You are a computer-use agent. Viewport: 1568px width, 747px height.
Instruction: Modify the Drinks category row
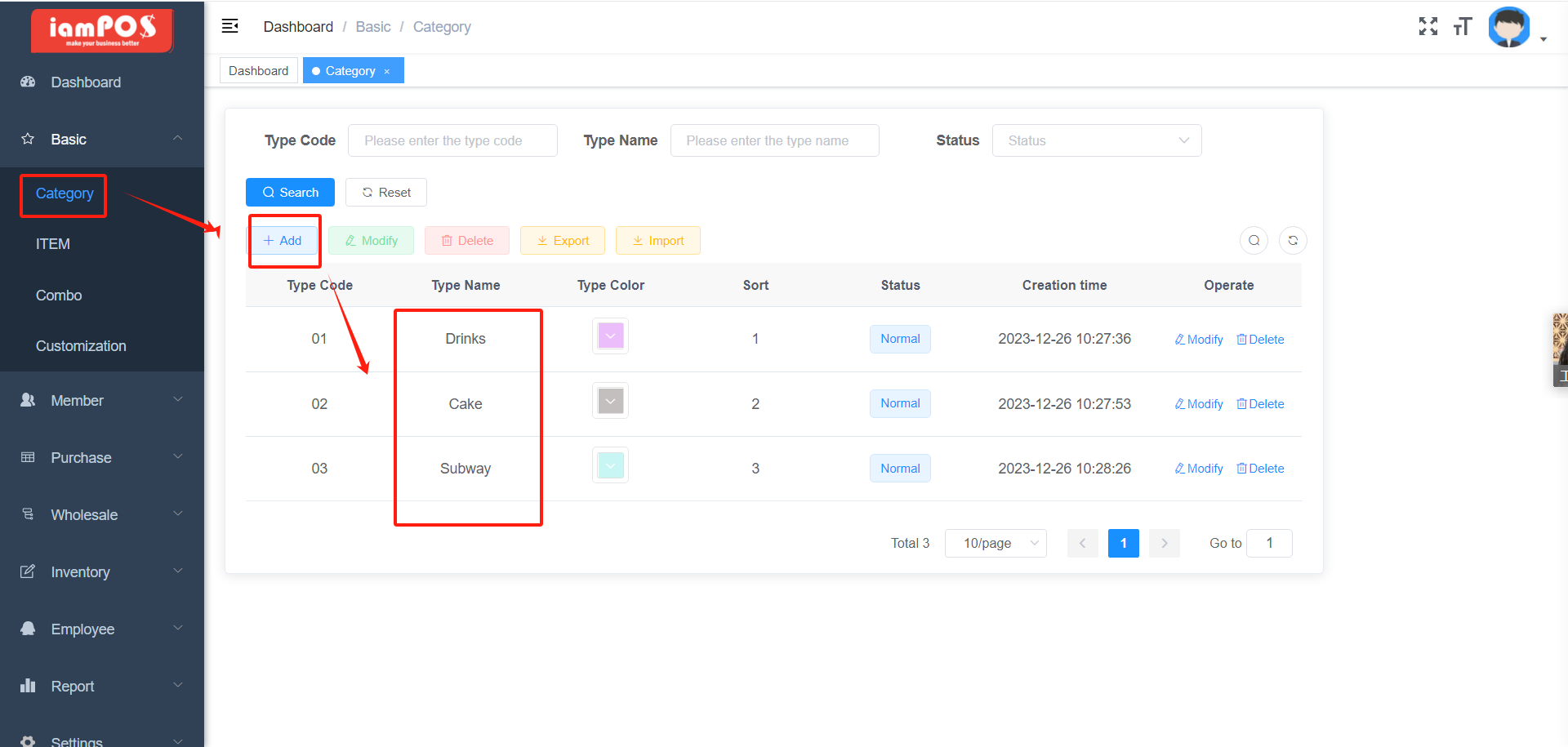coord(1198,339)
